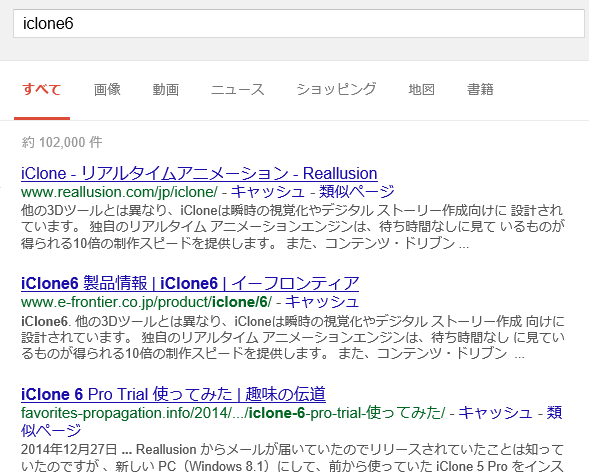Image resolution: width=589 pixels, height=475 pixels.
Task: Open the iClone6 製品情報 イーフロンティア result
Action: [190, 283]
